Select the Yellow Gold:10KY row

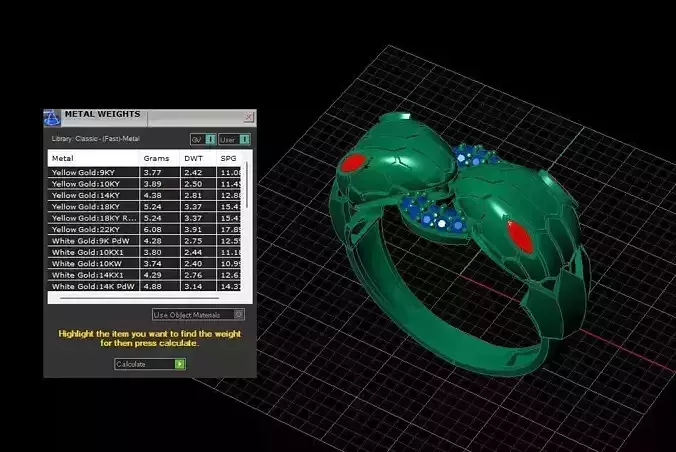tap(144, 184)
